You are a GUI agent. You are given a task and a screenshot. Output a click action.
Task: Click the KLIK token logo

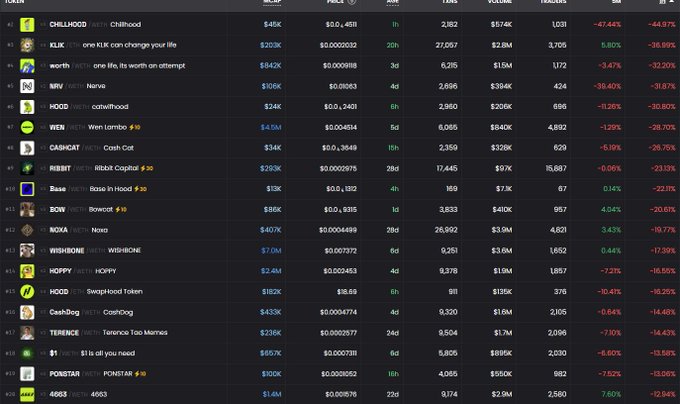(x=27, y=45)
